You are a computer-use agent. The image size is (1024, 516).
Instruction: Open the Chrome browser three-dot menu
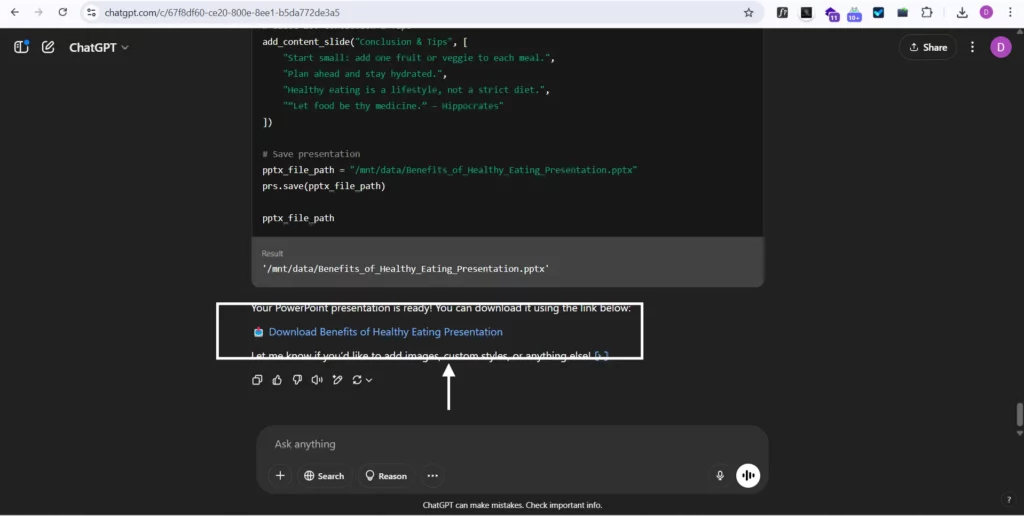(1009, 13)
